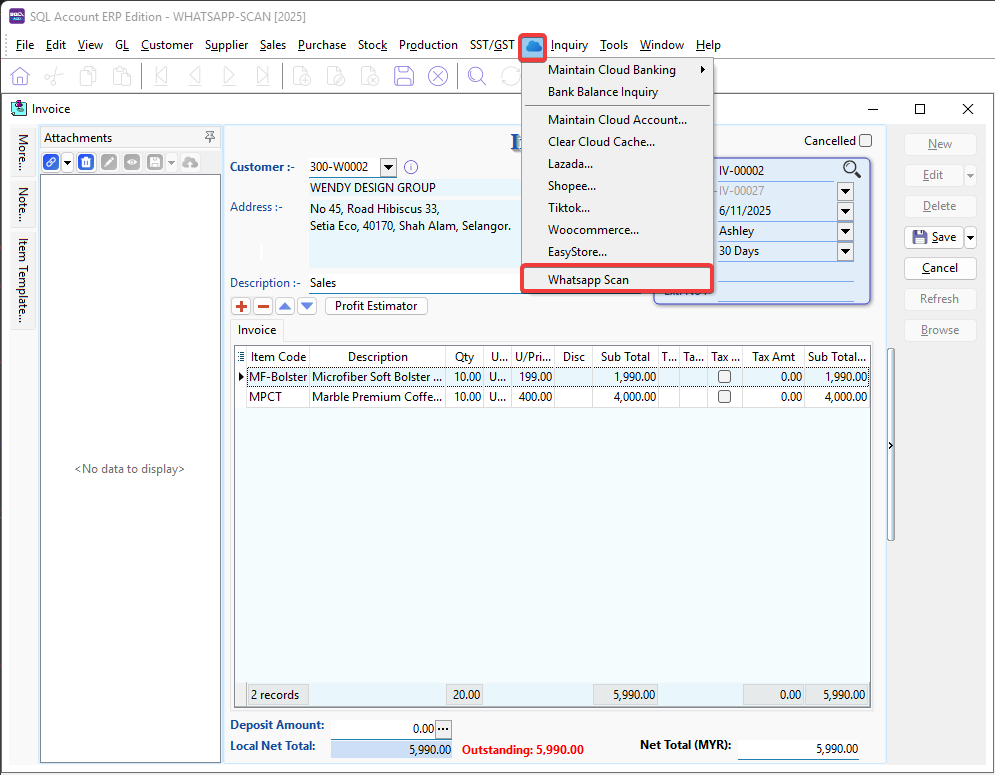The height and width of the screenshot is (775, 995).
Task: Tick the Tax checkbox for MF-Bolster row
Action: coord(724,377)
